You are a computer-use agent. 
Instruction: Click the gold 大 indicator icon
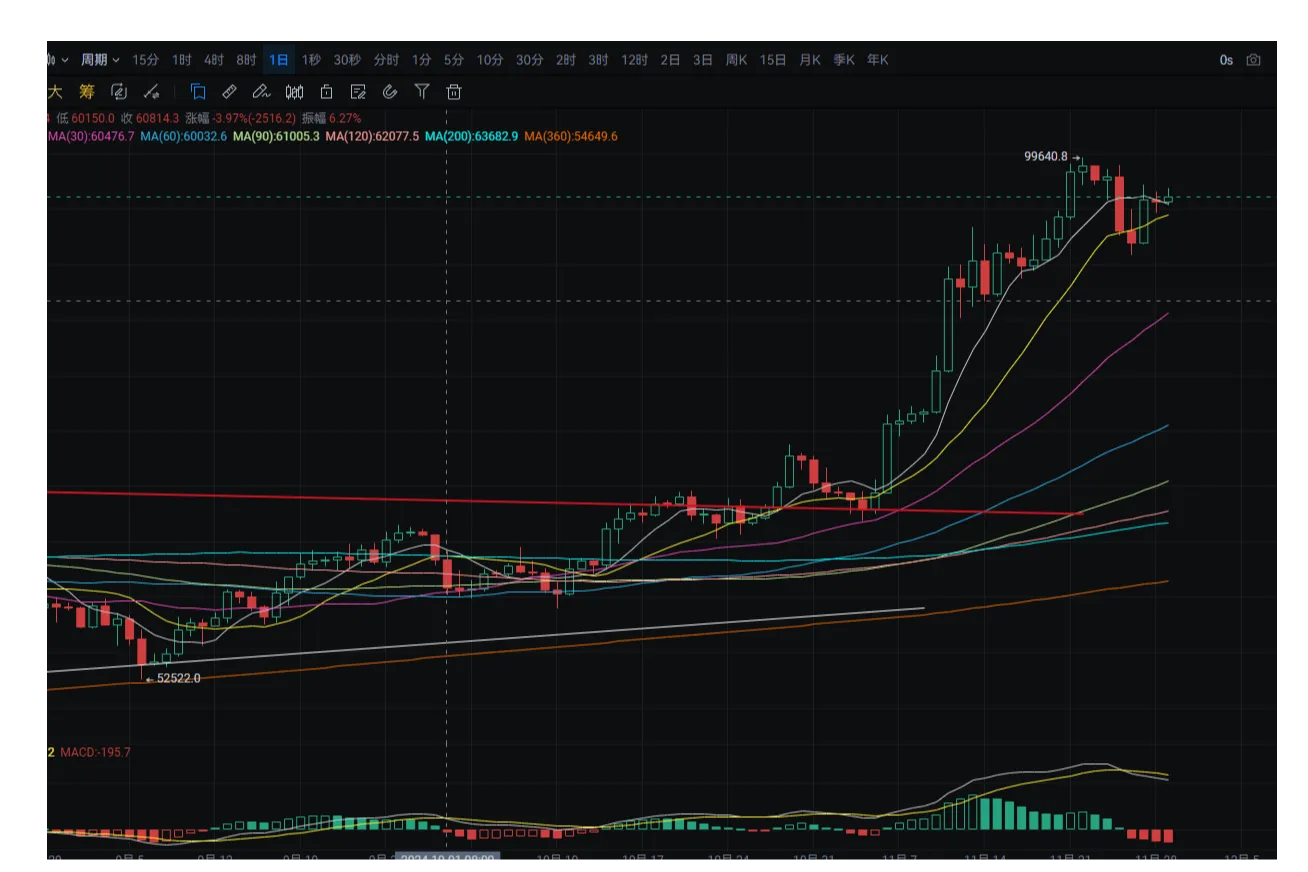point(56,92)
